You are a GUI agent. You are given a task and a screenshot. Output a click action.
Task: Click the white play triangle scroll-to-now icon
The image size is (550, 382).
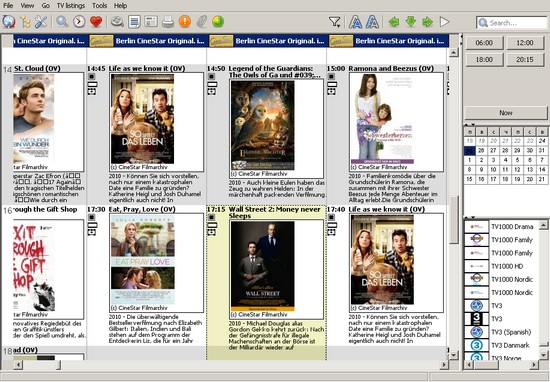pos(444,22)
